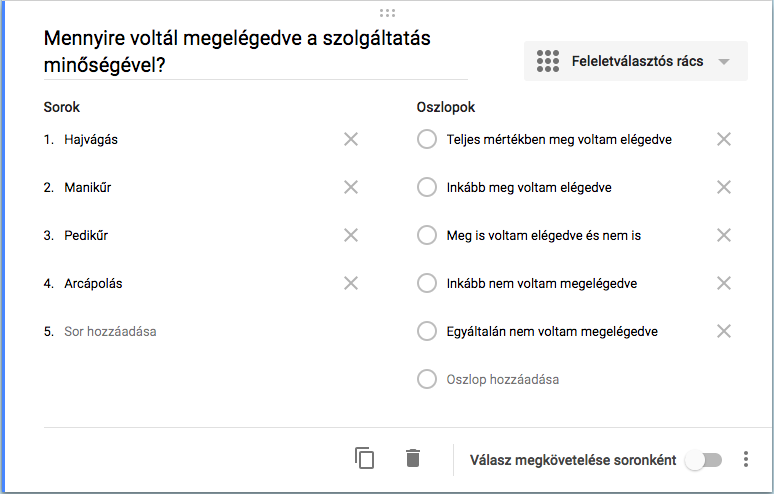
Task: Remove column 'Meg is voltam elégedve és nem is'
Action: [724, 235]
